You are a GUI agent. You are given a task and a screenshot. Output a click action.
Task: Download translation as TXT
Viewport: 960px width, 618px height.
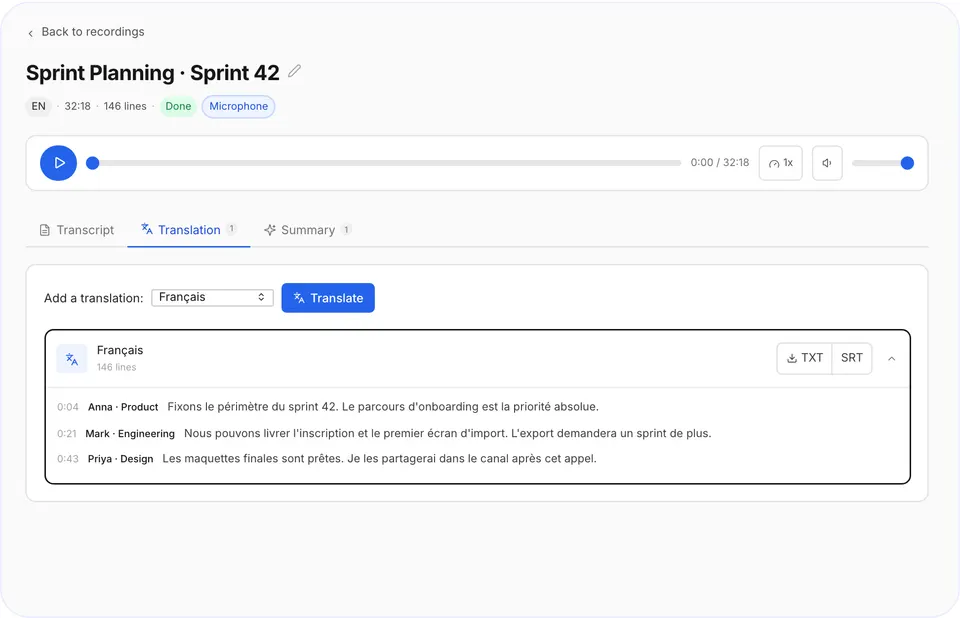pyautogui.click(x=804, y=358)
